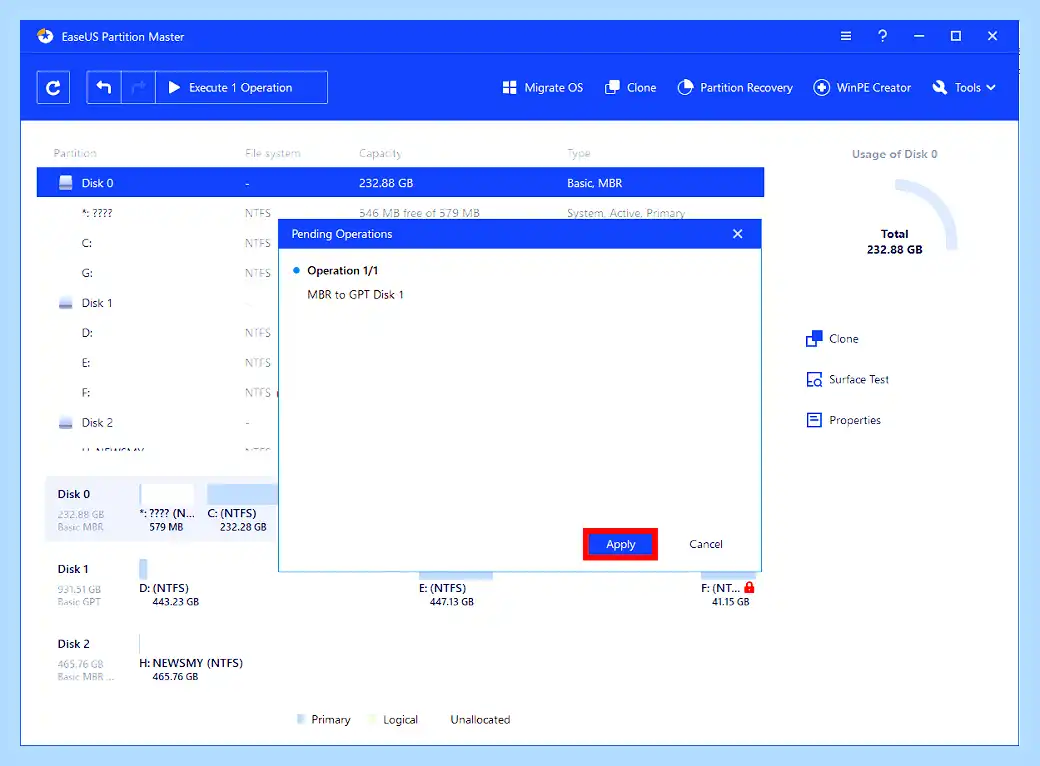Viewport: 1040px width, 766px height.
Task: Launch Partition Recovery
Action: tap(735, 88)
